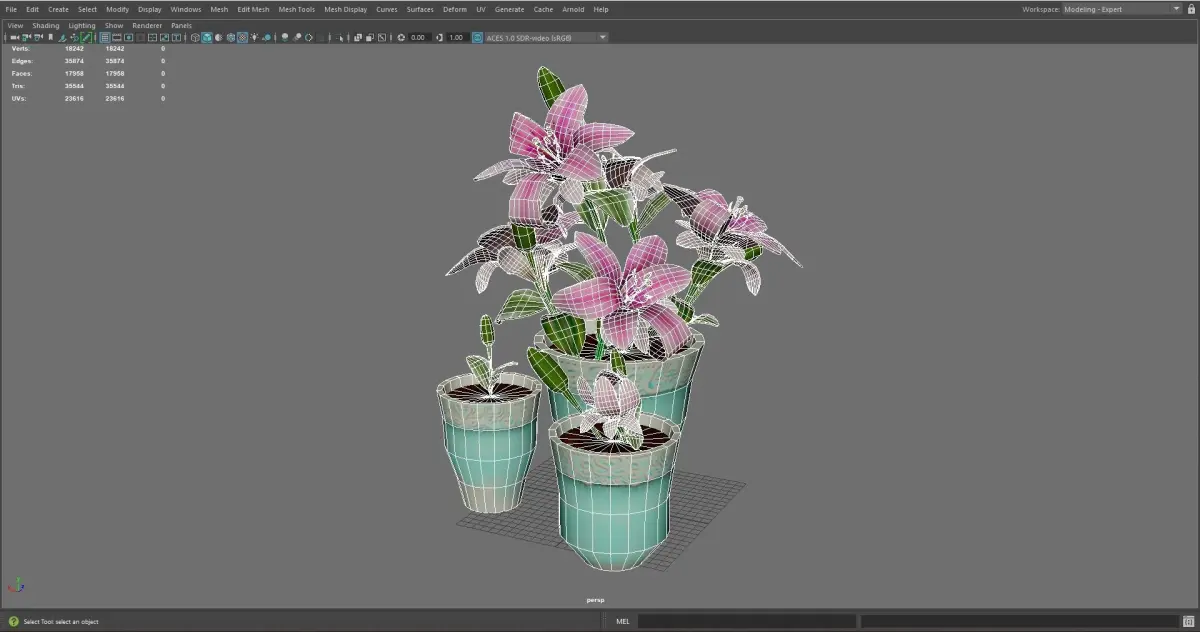Viewport: 1200px width, 632px height.
Task: Click the X-Ray Active Components icon
Action: tap(369, 37)
